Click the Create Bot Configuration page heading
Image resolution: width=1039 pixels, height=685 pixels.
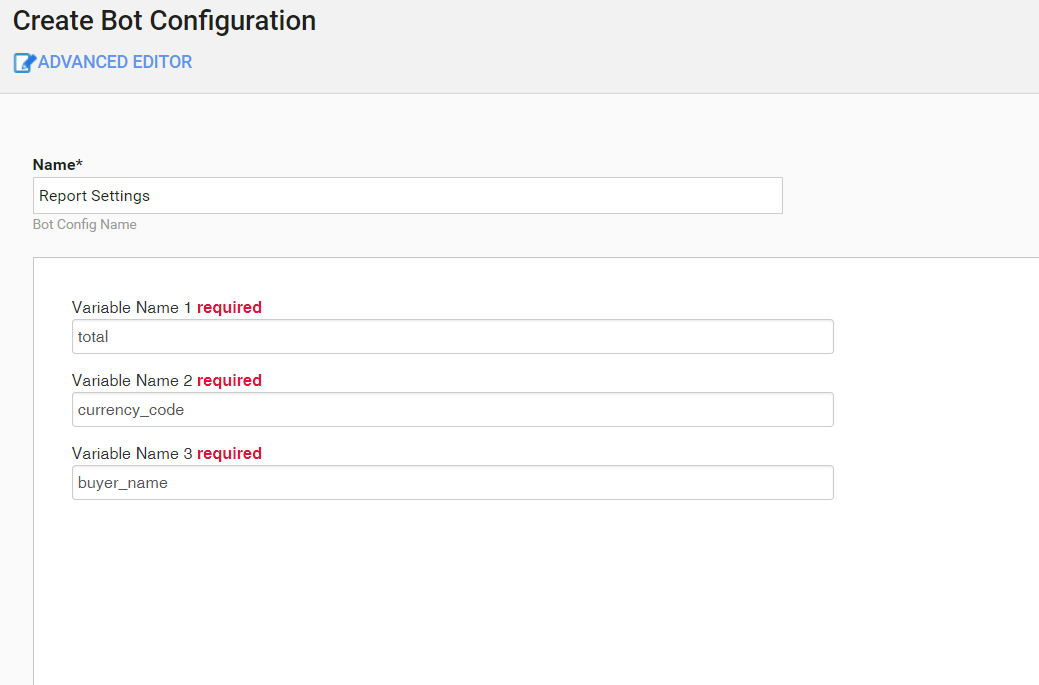[164, 21]
